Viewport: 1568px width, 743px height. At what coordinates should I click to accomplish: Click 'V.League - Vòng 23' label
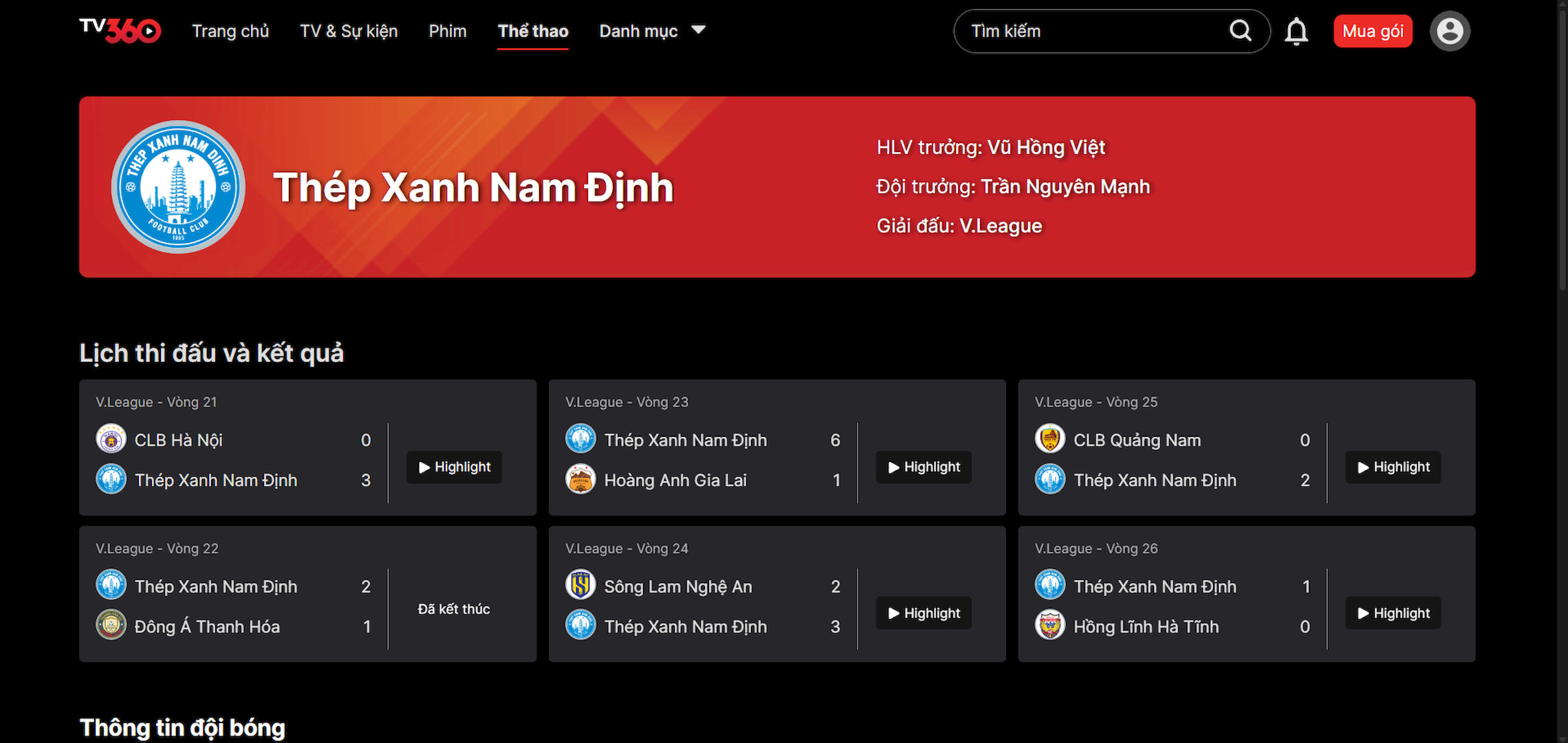pos(627,402)
